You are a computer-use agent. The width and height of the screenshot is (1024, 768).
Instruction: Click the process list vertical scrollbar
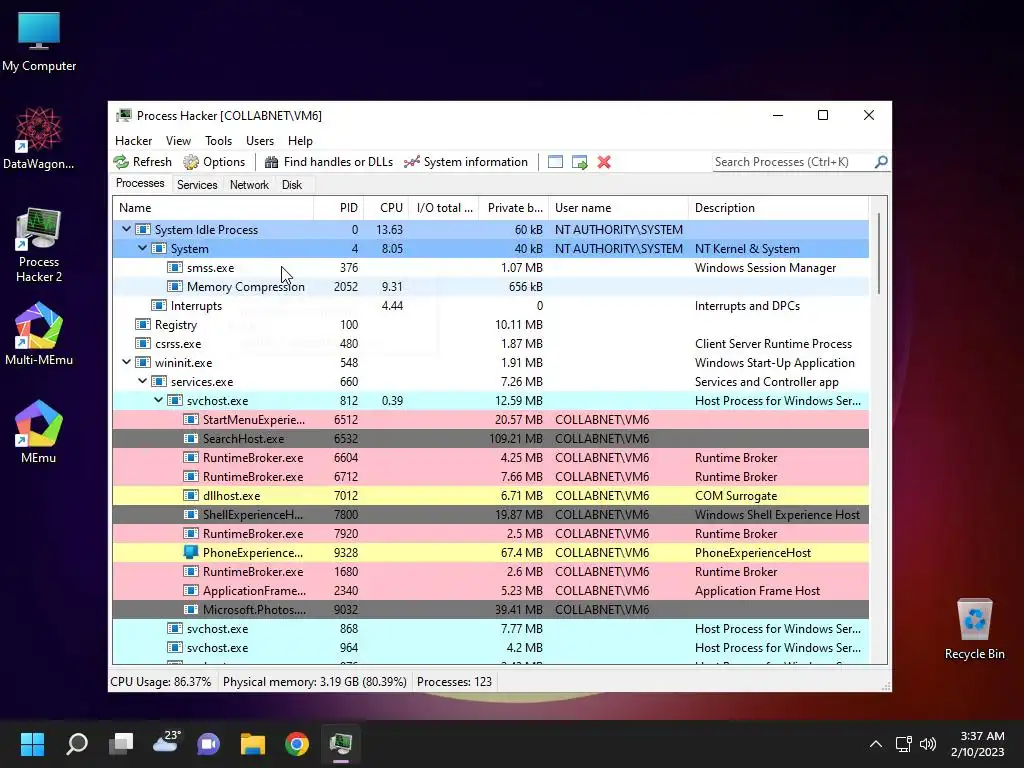(x=878, y=253)
